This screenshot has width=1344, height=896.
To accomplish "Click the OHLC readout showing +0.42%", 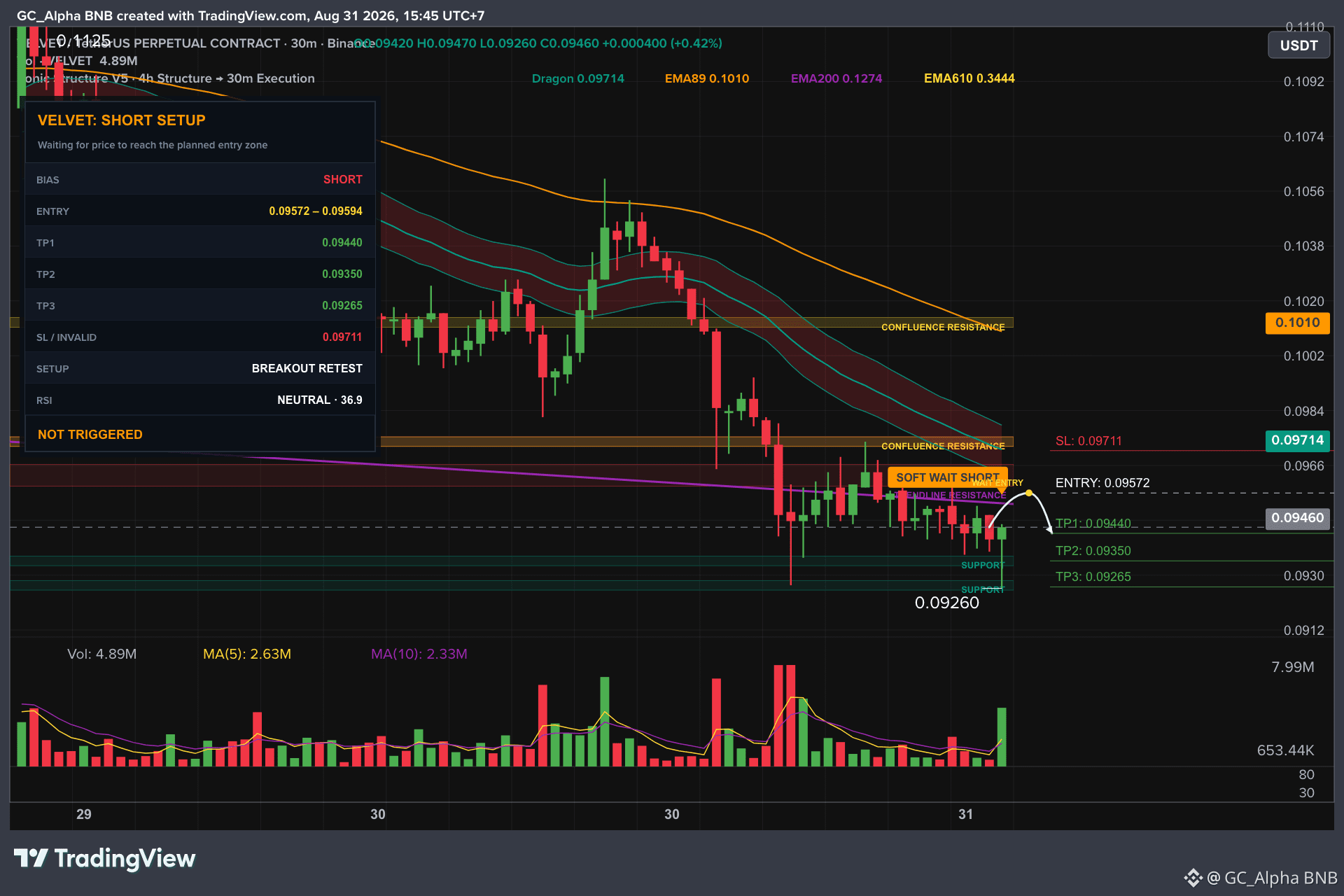I will (x=538, y=43).
